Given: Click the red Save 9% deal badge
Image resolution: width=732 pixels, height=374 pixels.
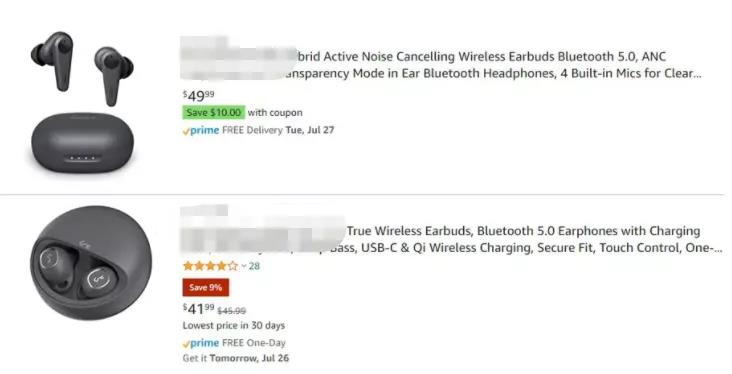Looking at the screenshot, I should pos(205,287).
